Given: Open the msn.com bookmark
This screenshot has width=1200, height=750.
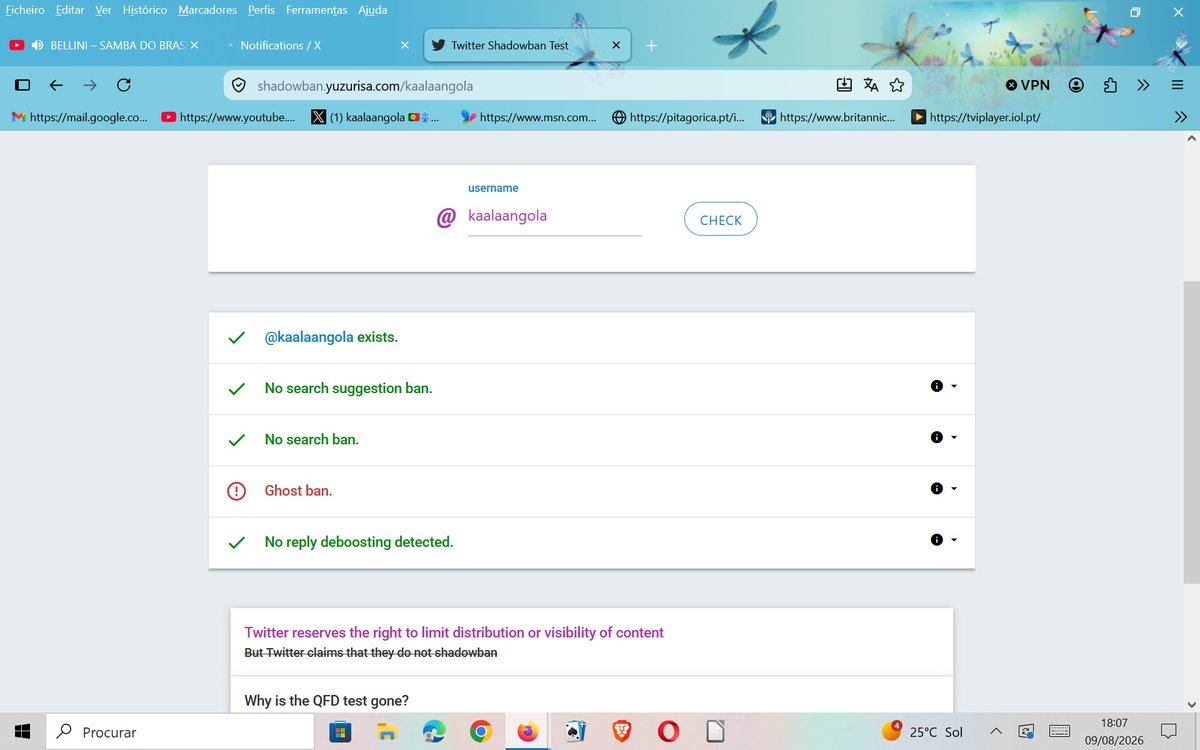Looking at the screenshot, I should tap(529, 117).
